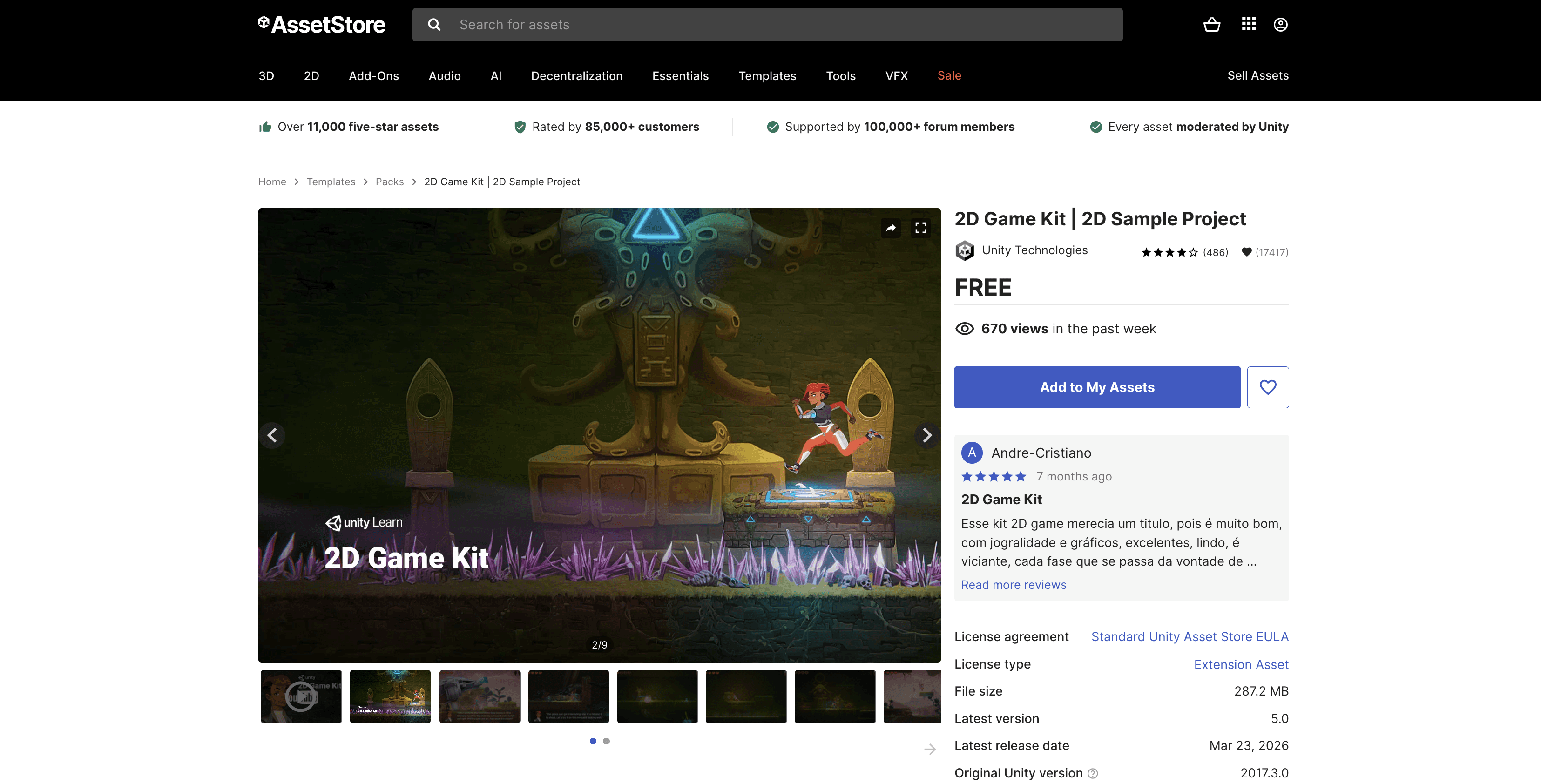Click the '2D Game Kit | 2D Sample Project' breadcrumb text

click(502, 182)
